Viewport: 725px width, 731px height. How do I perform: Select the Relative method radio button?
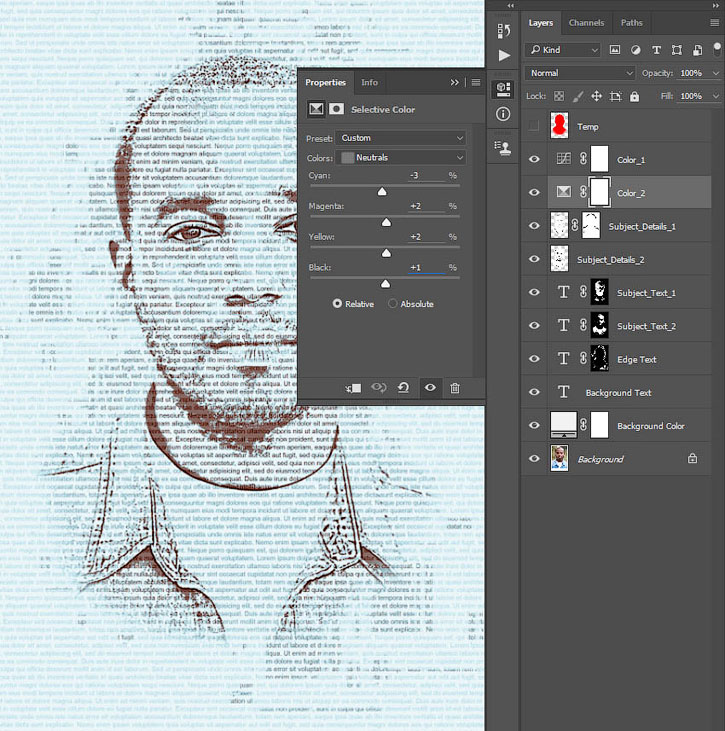pyautogui.click(x=337, y=303)
